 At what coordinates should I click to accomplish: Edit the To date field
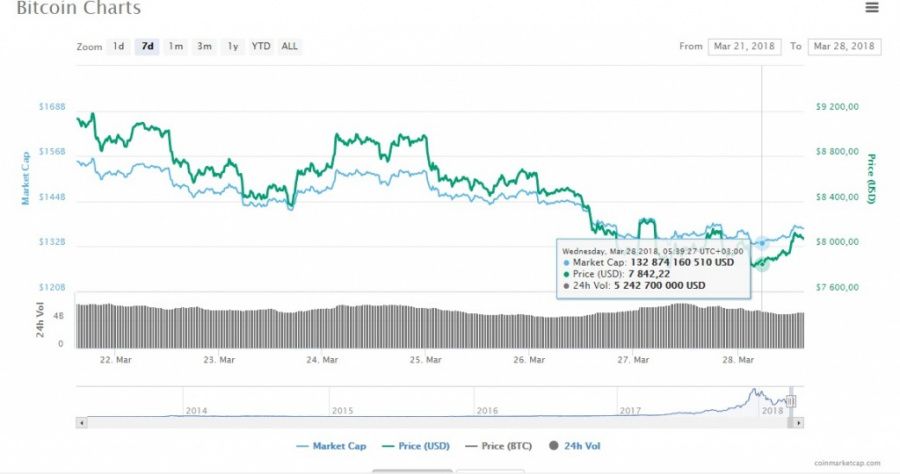click(x=844, y=46)
